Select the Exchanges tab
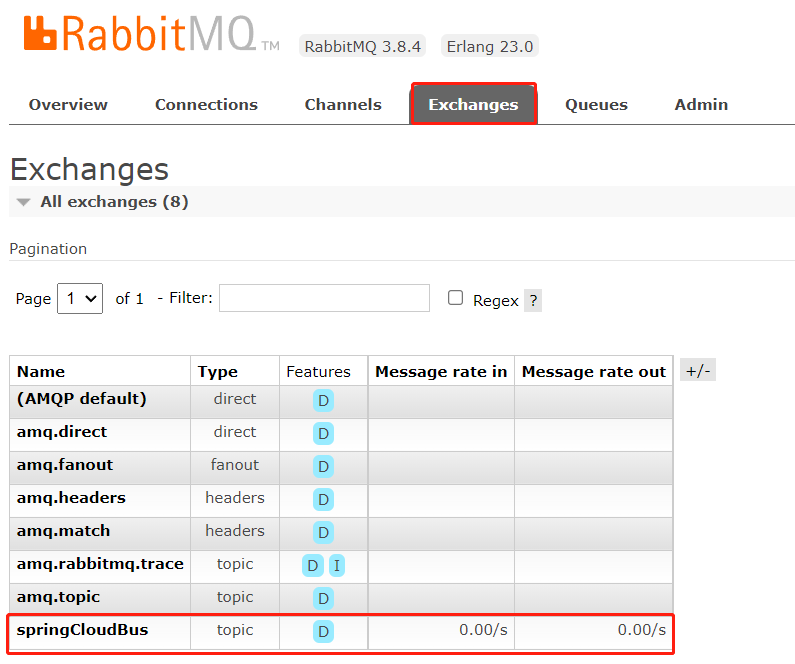The height and width of the screenshot is (664, 795). click(474, 104)
